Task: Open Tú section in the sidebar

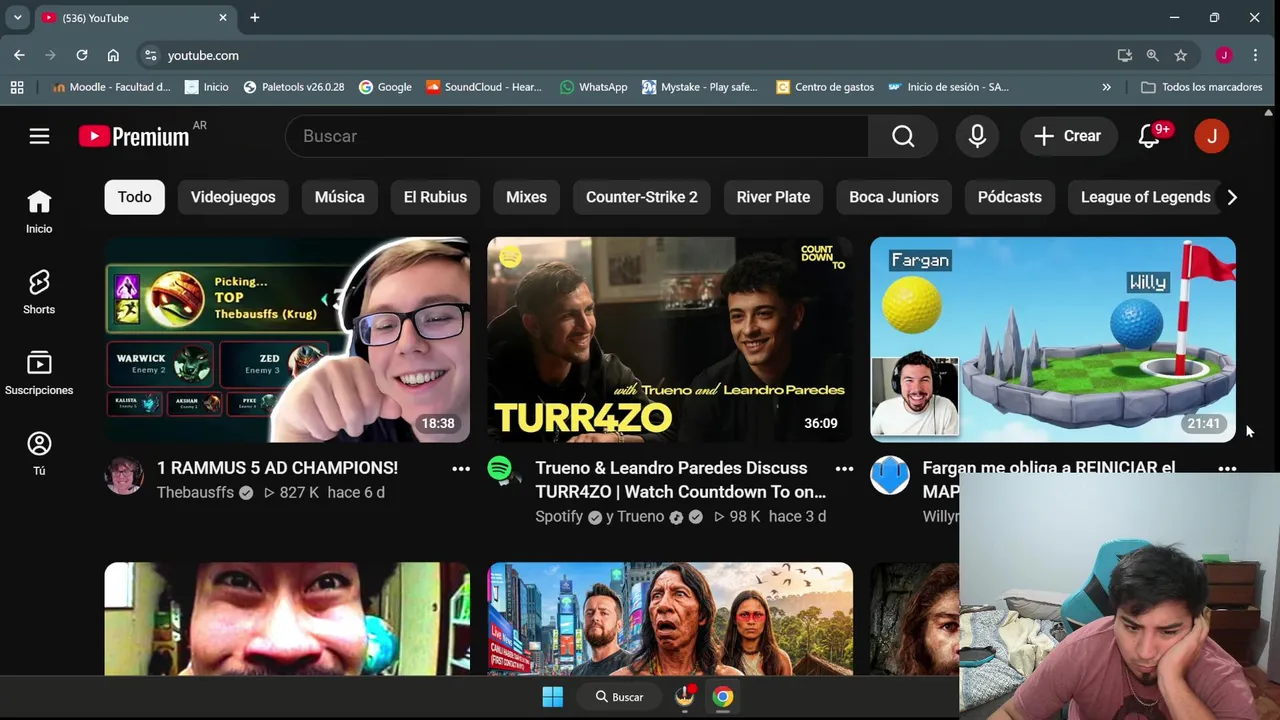Action: 39,453
